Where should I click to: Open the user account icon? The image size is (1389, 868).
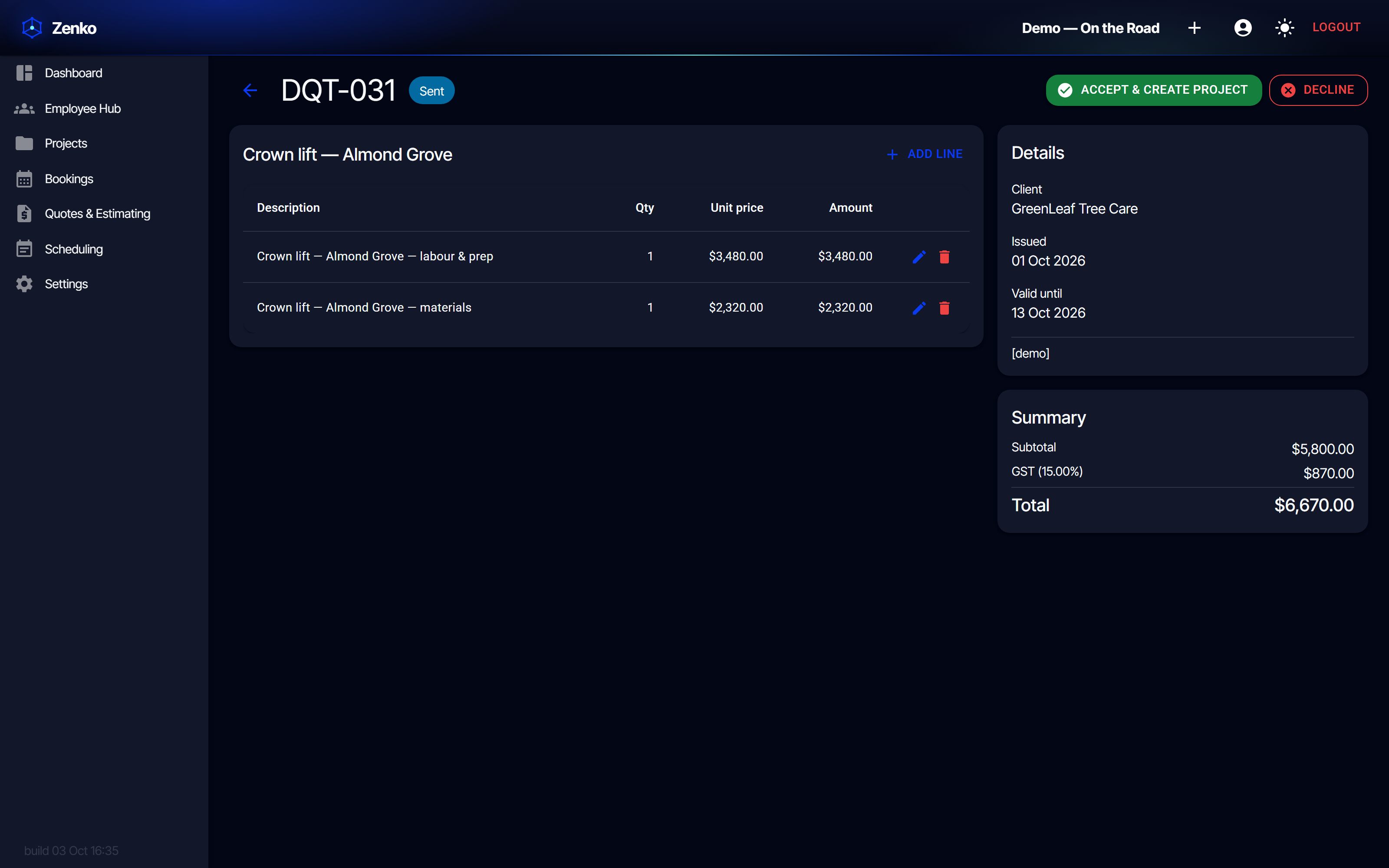pyautogui.click(x=1243, y=27)
